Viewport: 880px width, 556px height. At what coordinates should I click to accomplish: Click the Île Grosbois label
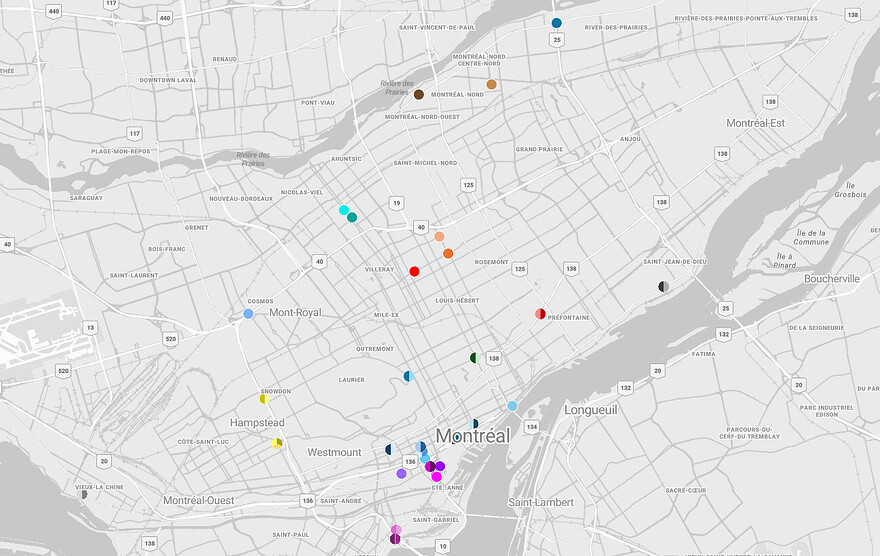(x=850, y=190)
